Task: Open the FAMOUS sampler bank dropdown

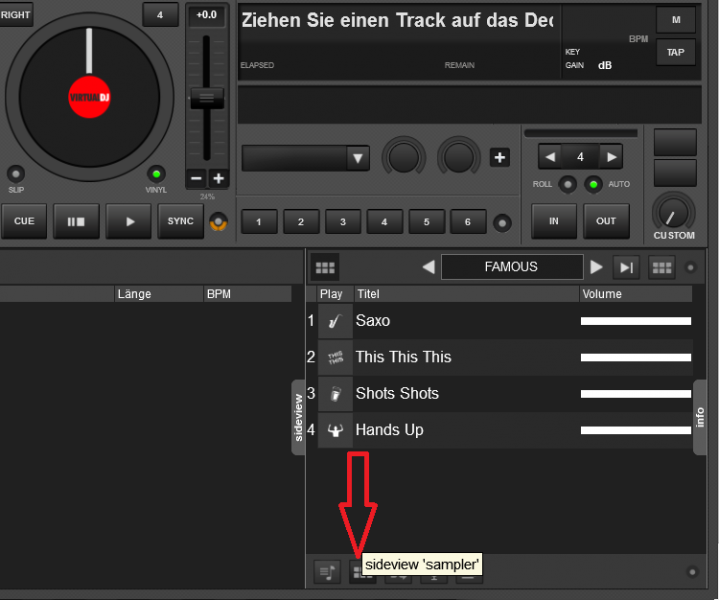Action: 512,267
